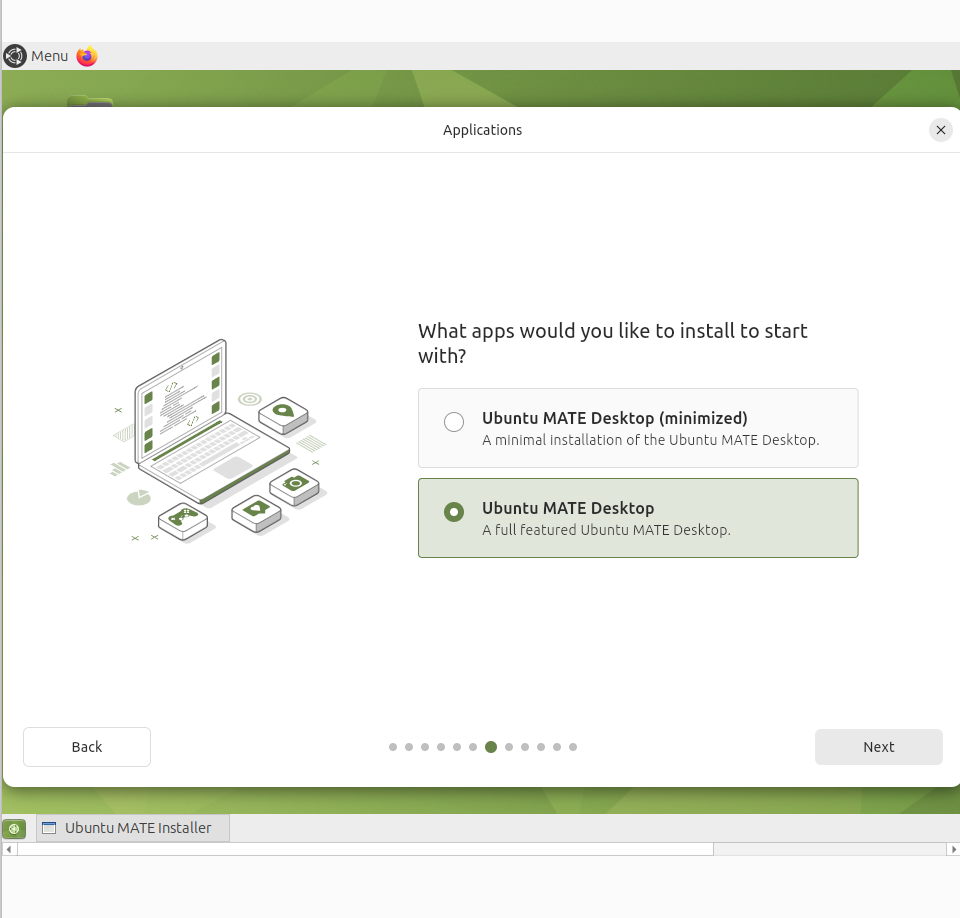960x918 pixels.
Task: Go back with the Back button
Action: click(87, 747)
